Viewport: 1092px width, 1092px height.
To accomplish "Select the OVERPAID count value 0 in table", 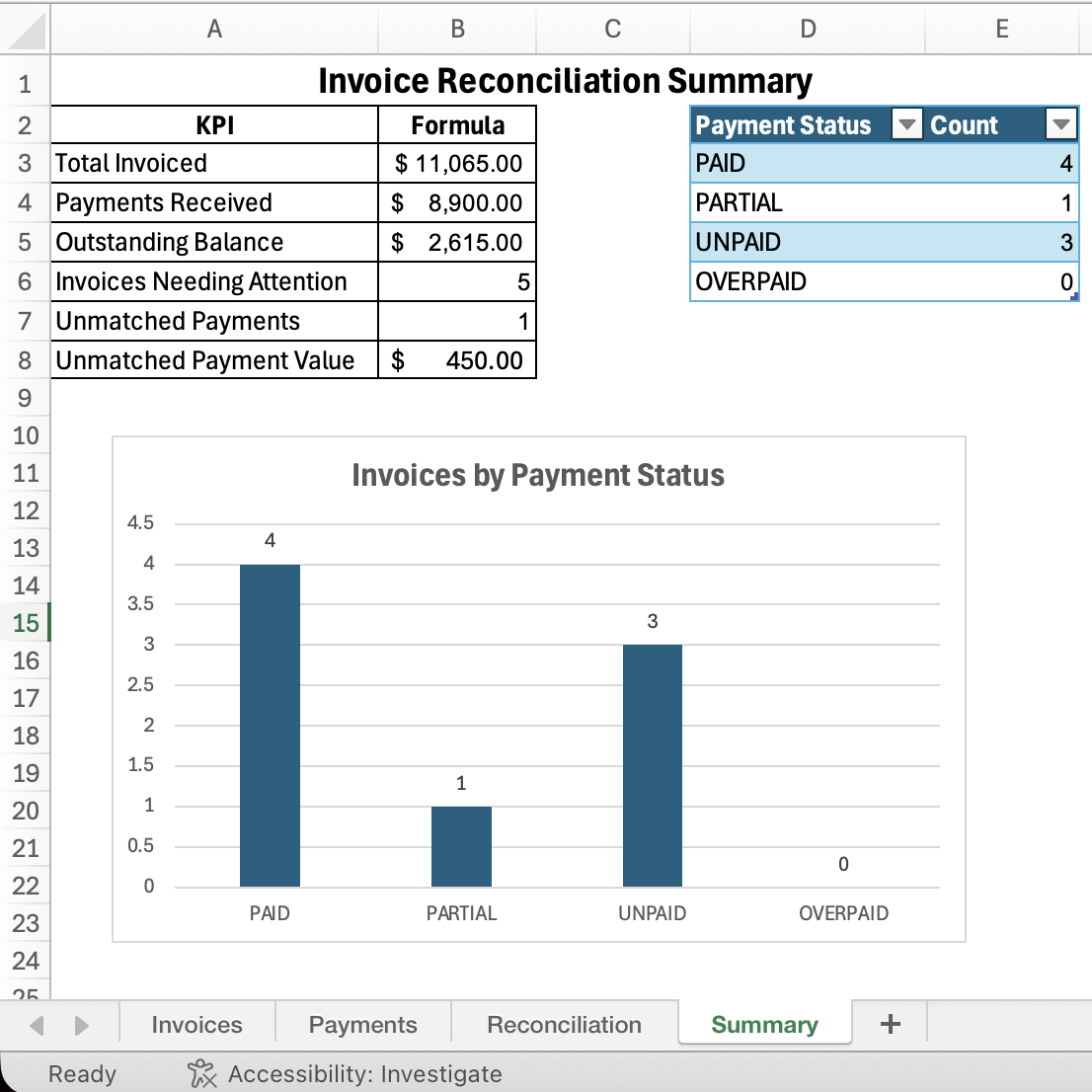I will pyautogui.click(x=1002, y=282).
